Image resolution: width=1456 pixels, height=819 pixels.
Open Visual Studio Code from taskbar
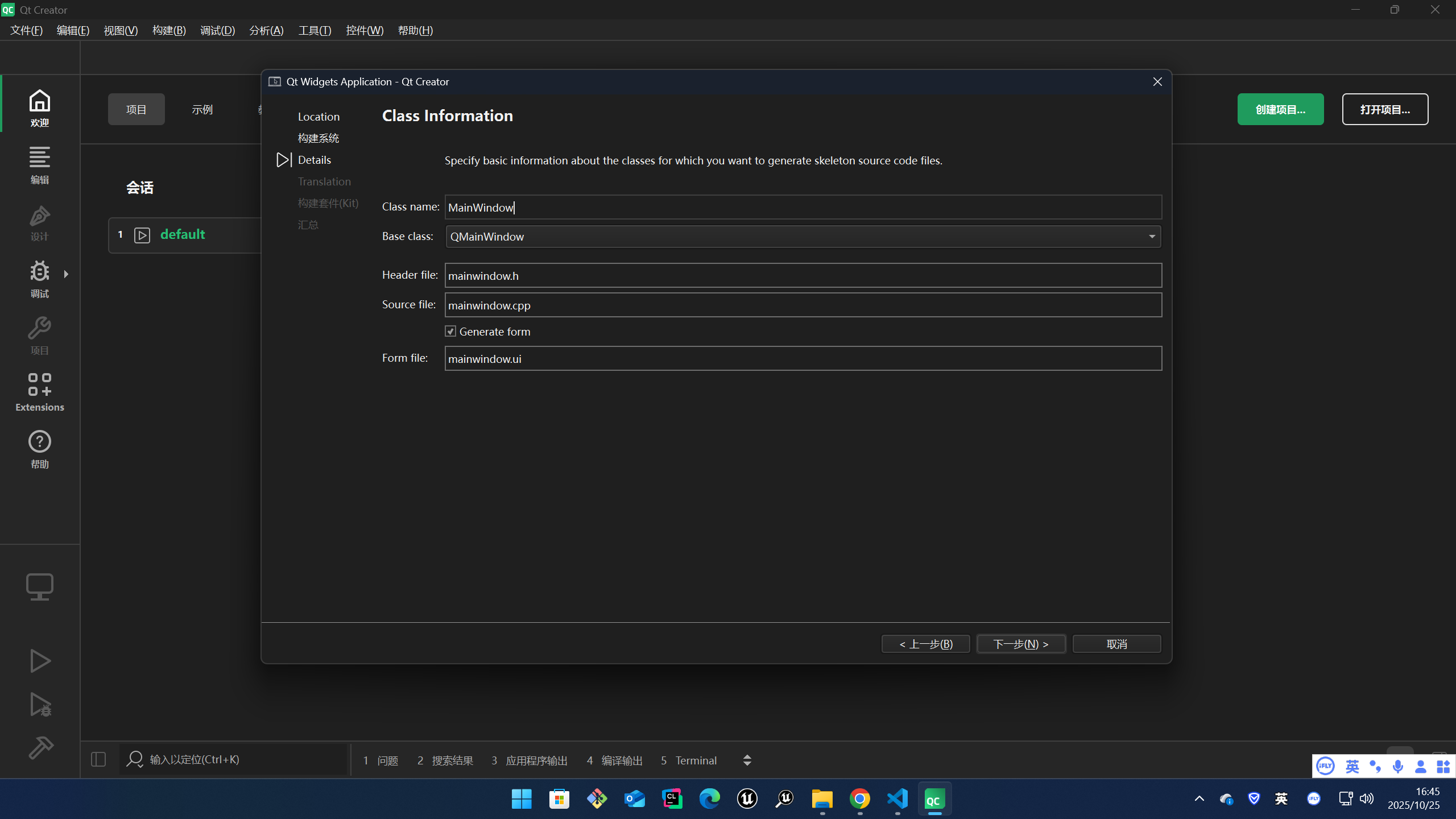coord(897,799)
